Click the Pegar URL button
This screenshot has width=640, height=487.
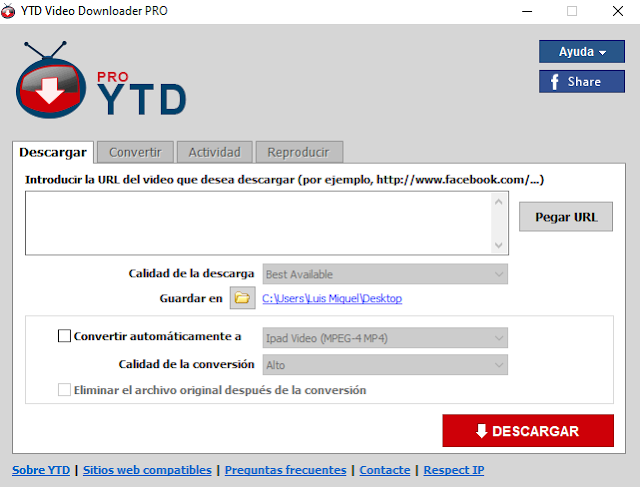point(566,217)
